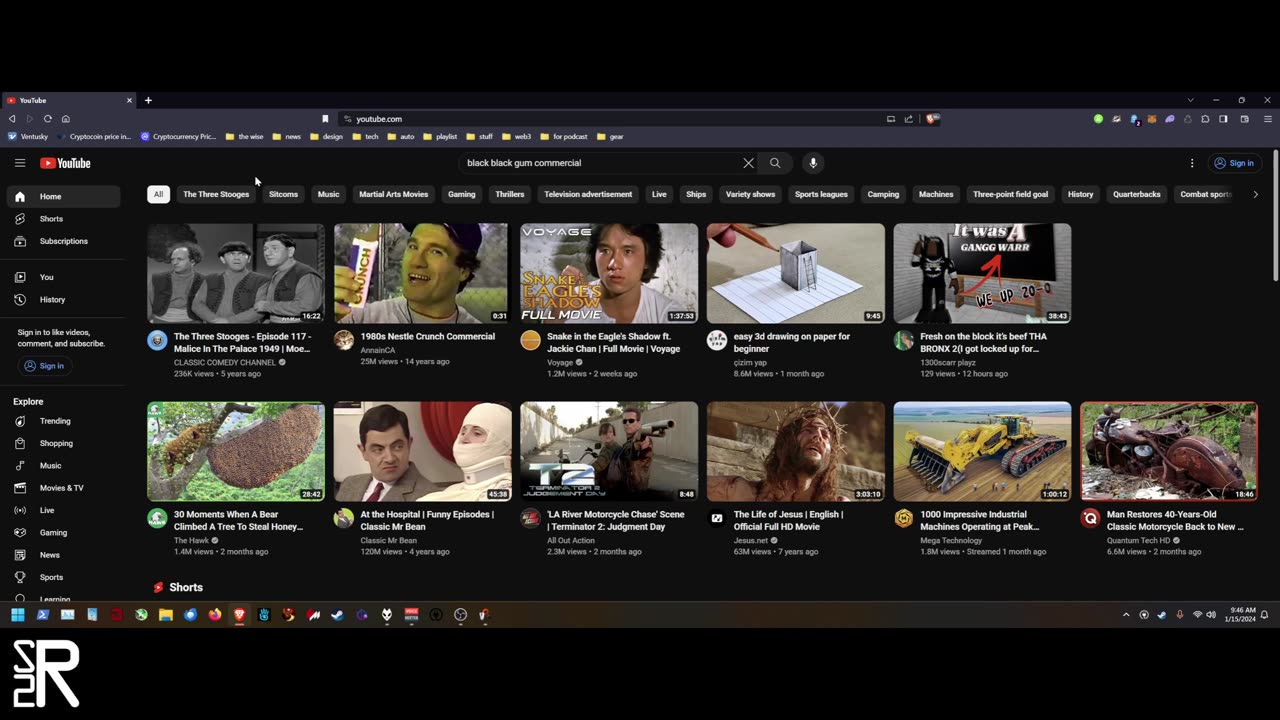Screen dimensions: 1280x720
Task: Start voice search with microphone icon
Action: coord(813,163)
